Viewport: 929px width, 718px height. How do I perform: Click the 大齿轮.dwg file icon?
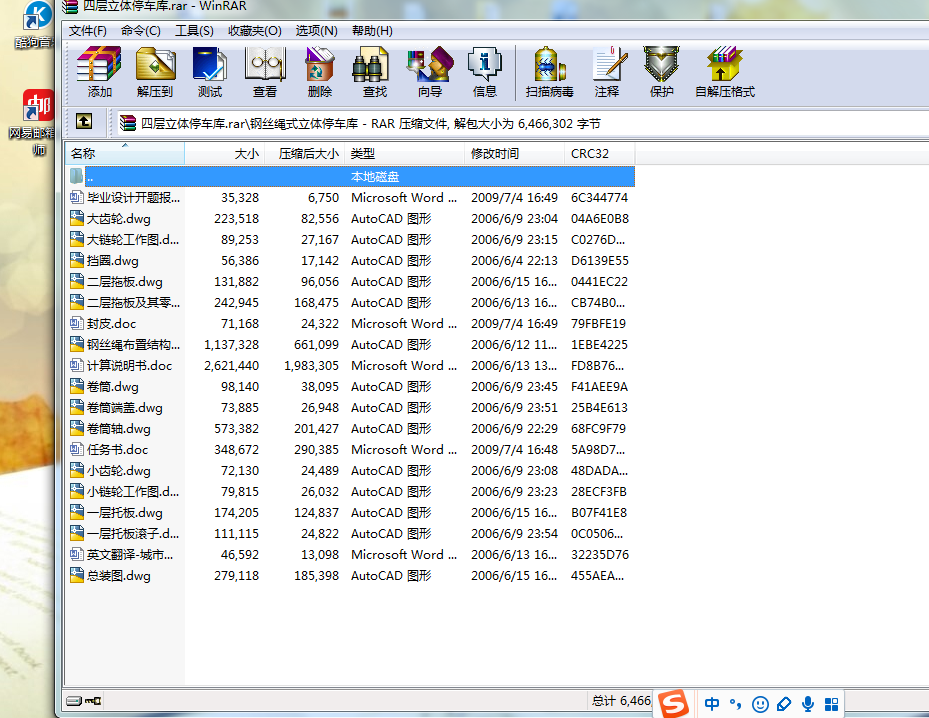[76, 219]
